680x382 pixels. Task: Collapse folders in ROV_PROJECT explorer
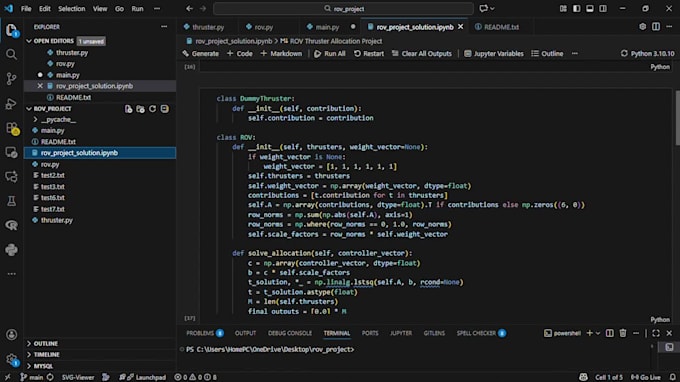click(165, 109)
